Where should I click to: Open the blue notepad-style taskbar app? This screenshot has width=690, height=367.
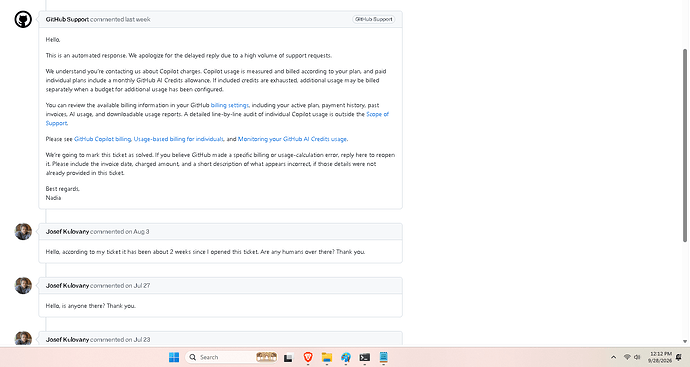[x=383, y=357]
